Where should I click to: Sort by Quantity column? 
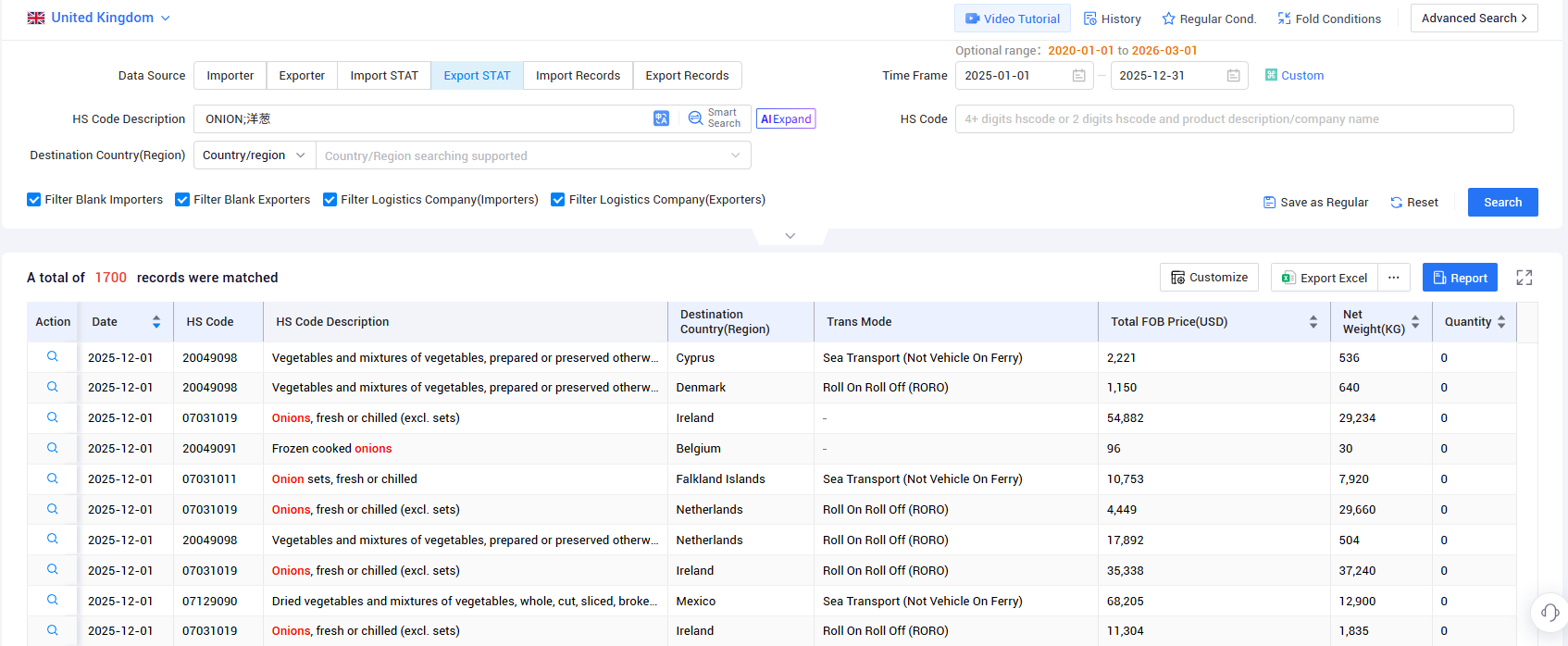click(1501, 322)
